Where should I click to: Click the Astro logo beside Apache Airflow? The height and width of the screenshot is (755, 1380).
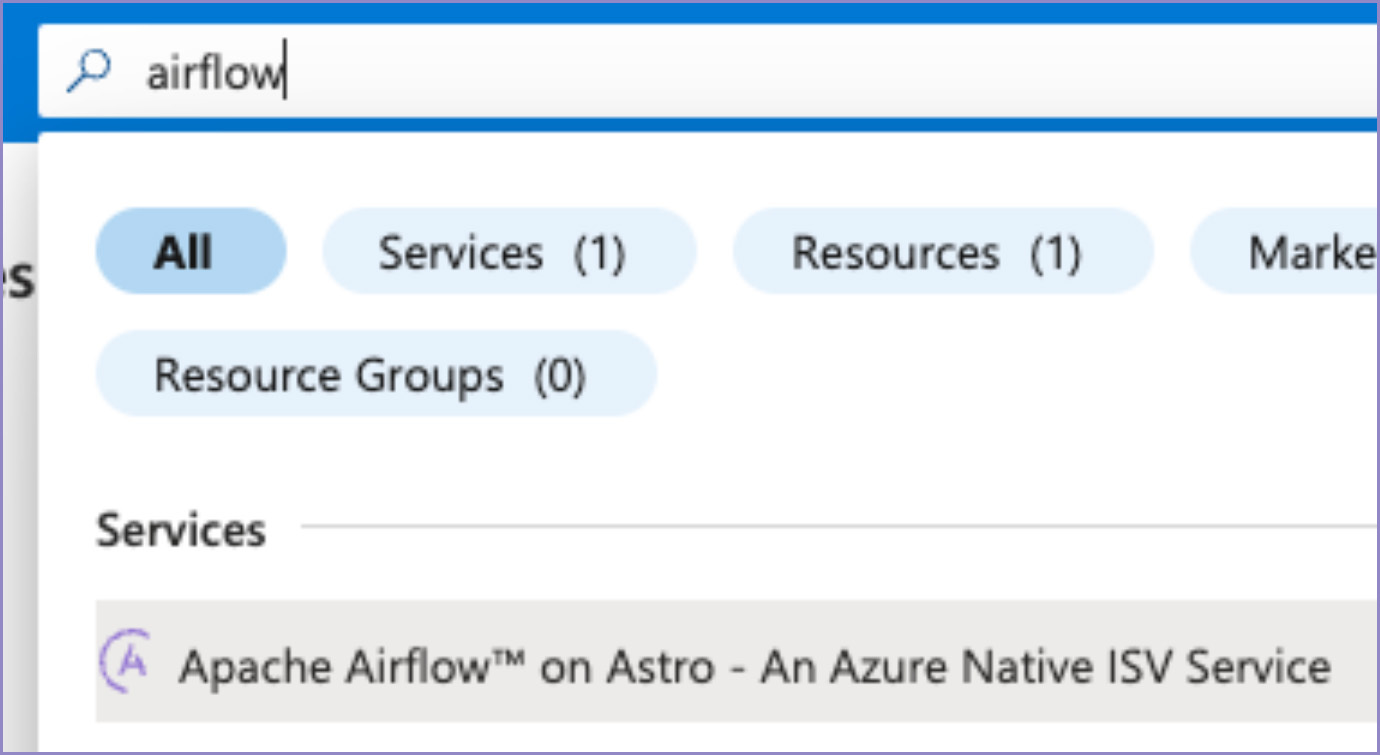(127, 662)
